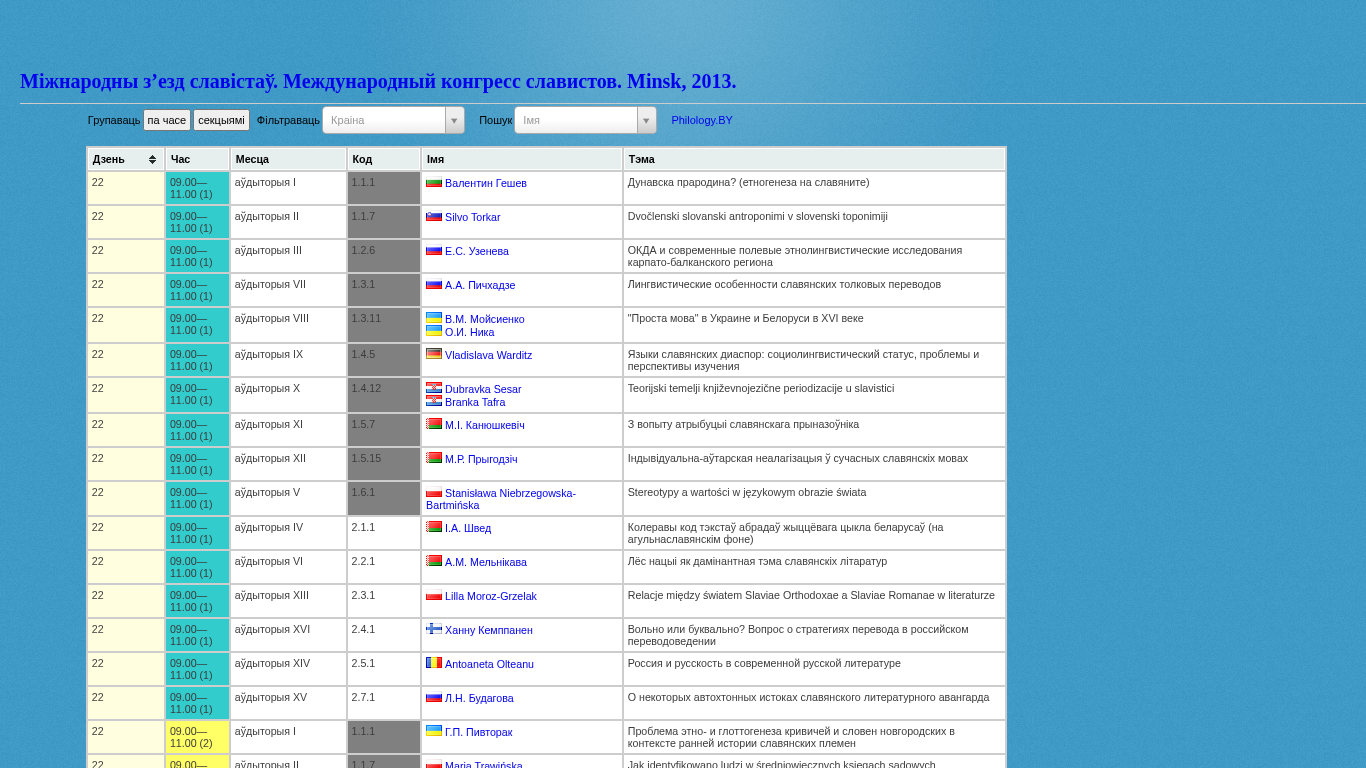
Task: Click the Belarusian flag beside І.А. Швед
Action: tap(433, 527)
